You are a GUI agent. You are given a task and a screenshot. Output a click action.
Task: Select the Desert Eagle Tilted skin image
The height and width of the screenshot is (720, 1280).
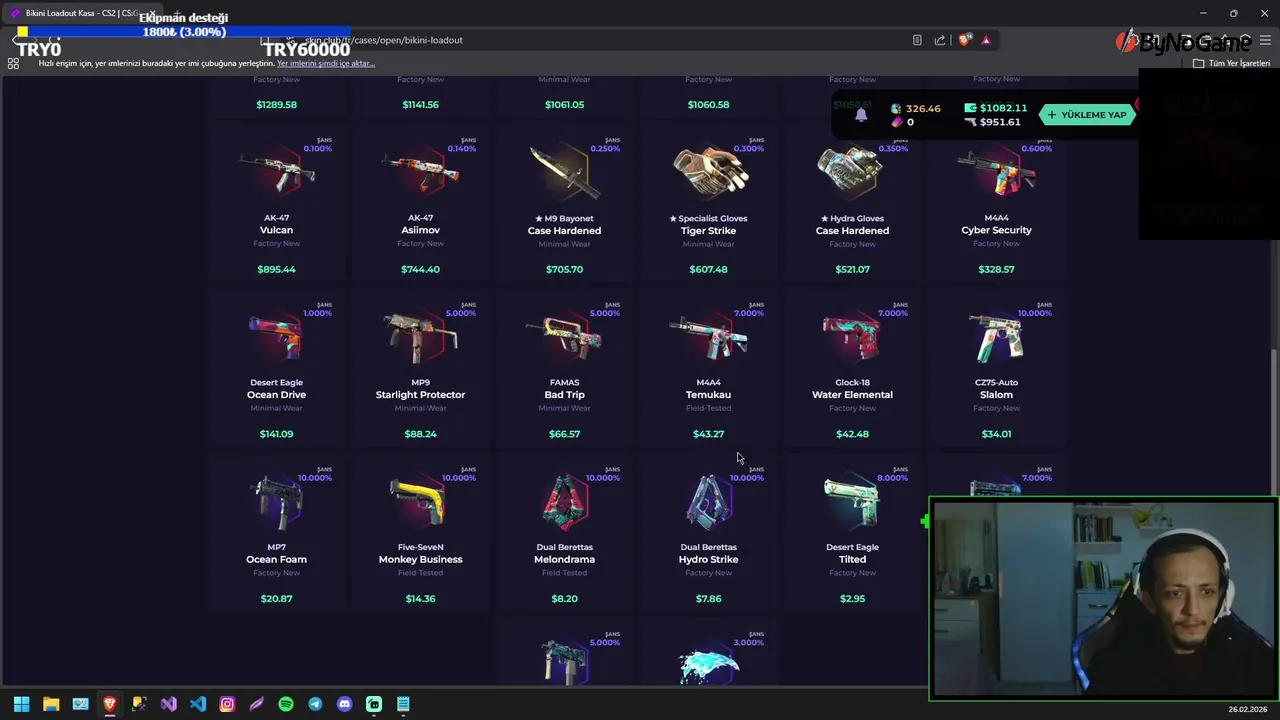tap(853, 503)
